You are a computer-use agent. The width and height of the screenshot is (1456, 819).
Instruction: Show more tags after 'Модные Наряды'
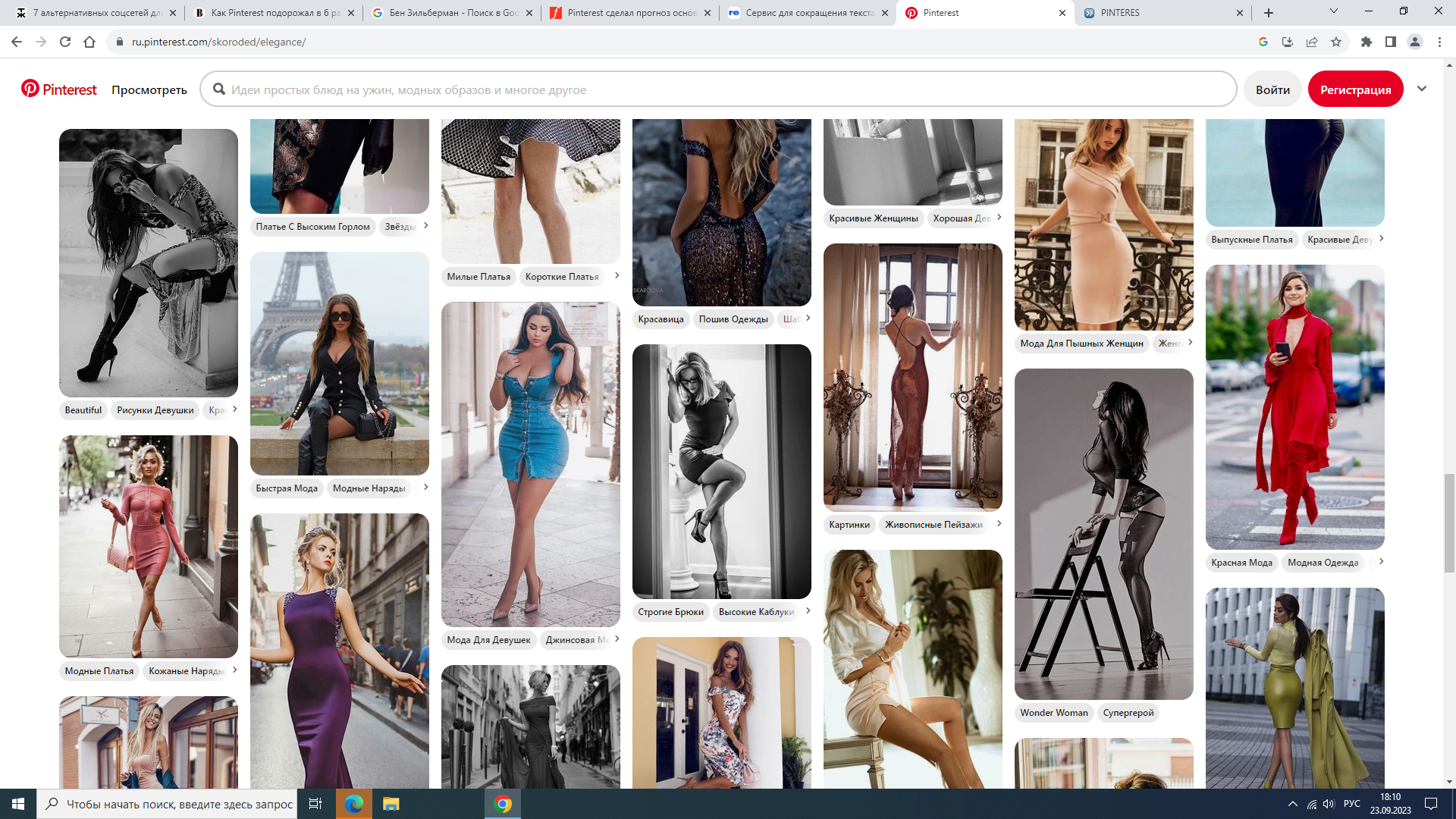[425, 487]
